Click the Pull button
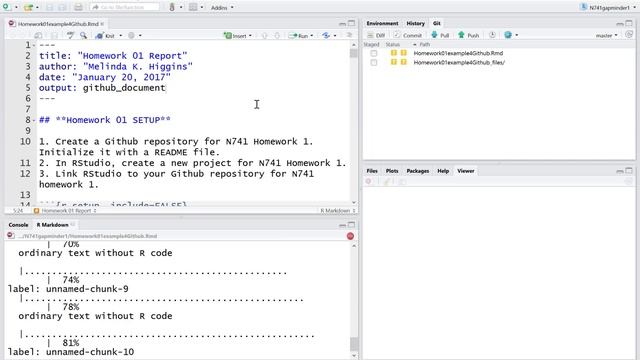 tap(440, 36)
